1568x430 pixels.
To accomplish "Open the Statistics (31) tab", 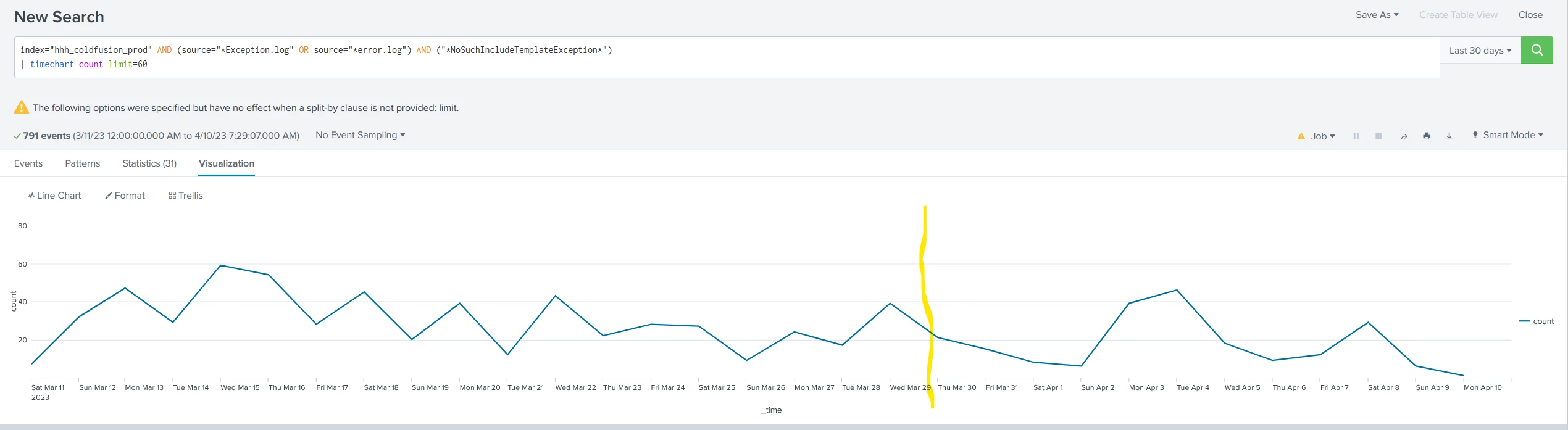I will click(x=149, y=163).
